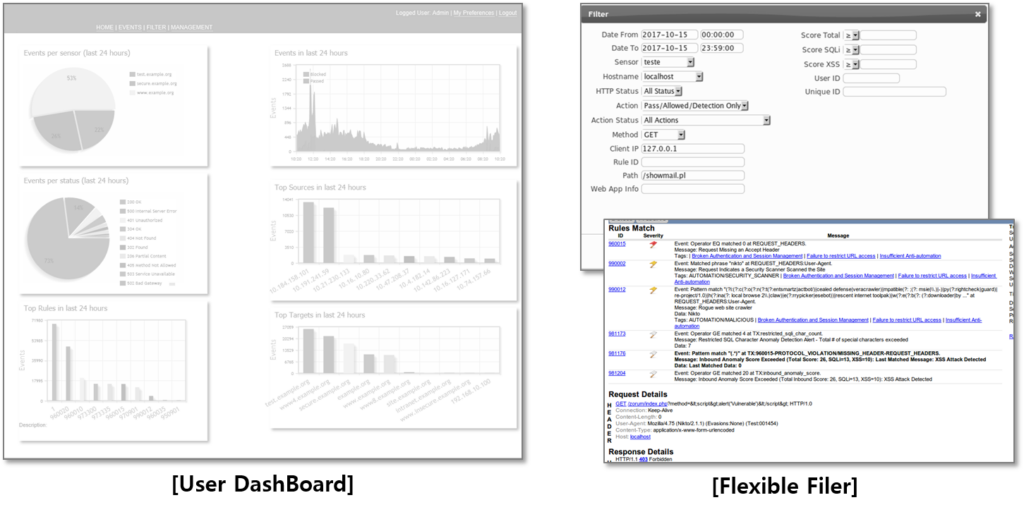Go to the EVENTS menu item
The image size is (1024, 512).
(130, 27)
